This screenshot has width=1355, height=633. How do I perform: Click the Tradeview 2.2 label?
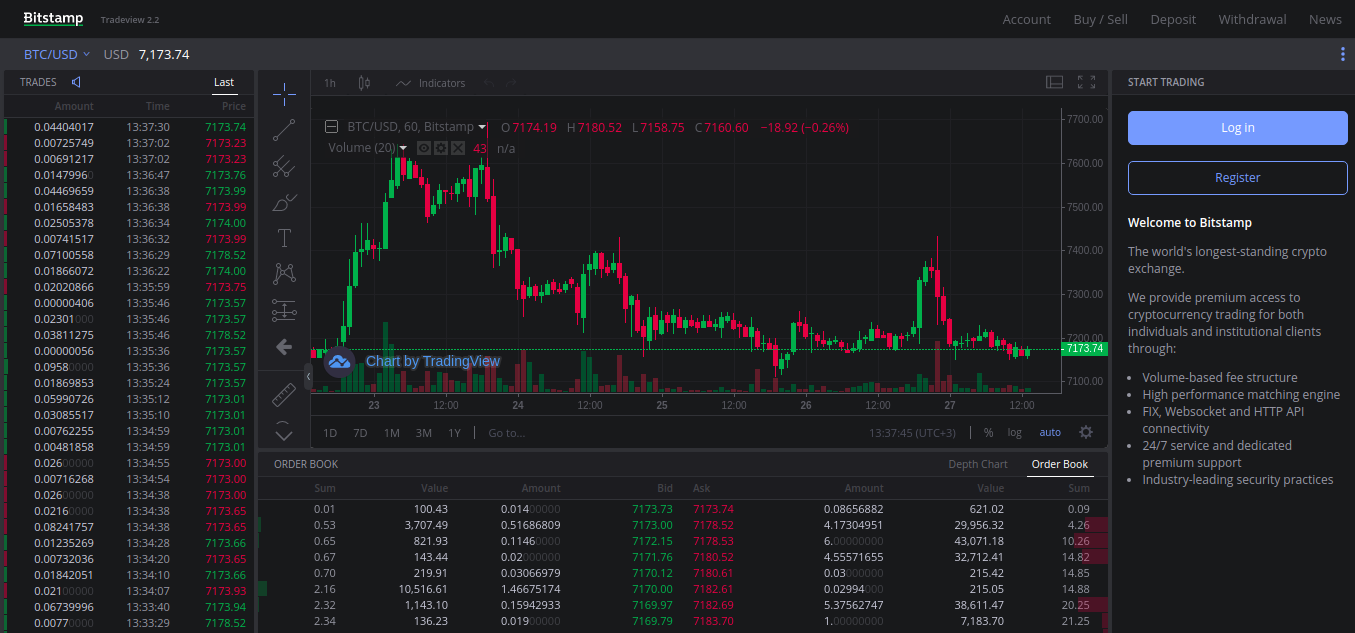click(x=130, y=20)
